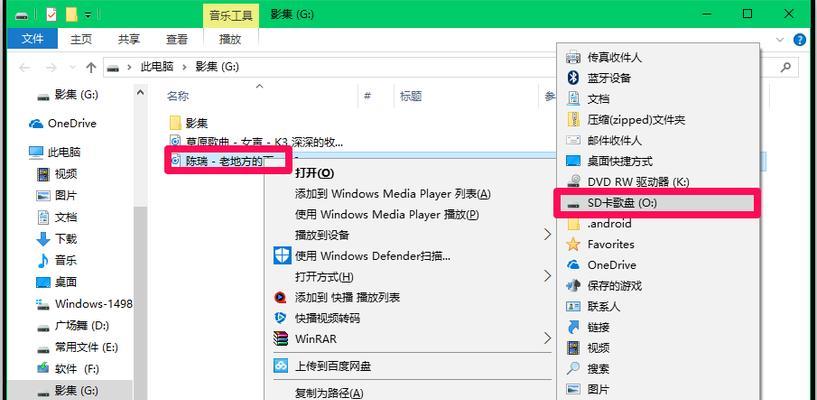Image resolution: width=817 pixels, height=400 pixels.
Task: Switch to the 查看 ribbon tab
Action: [177, 39]
